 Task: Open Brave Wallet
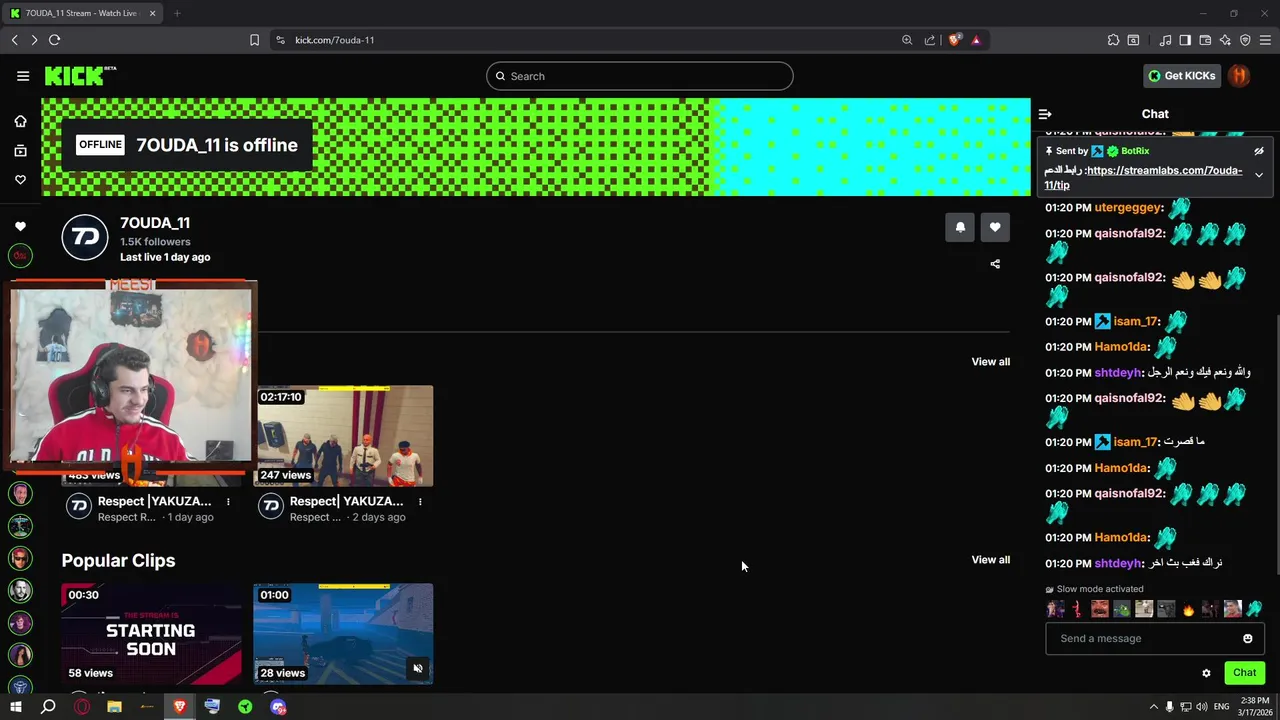point(1205,40)
